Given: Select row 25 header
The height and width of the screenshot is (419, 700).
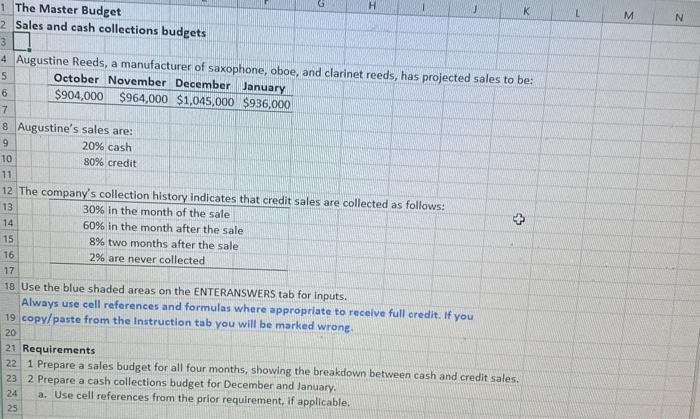Looking at the screenshot, I should pos(12,407).
